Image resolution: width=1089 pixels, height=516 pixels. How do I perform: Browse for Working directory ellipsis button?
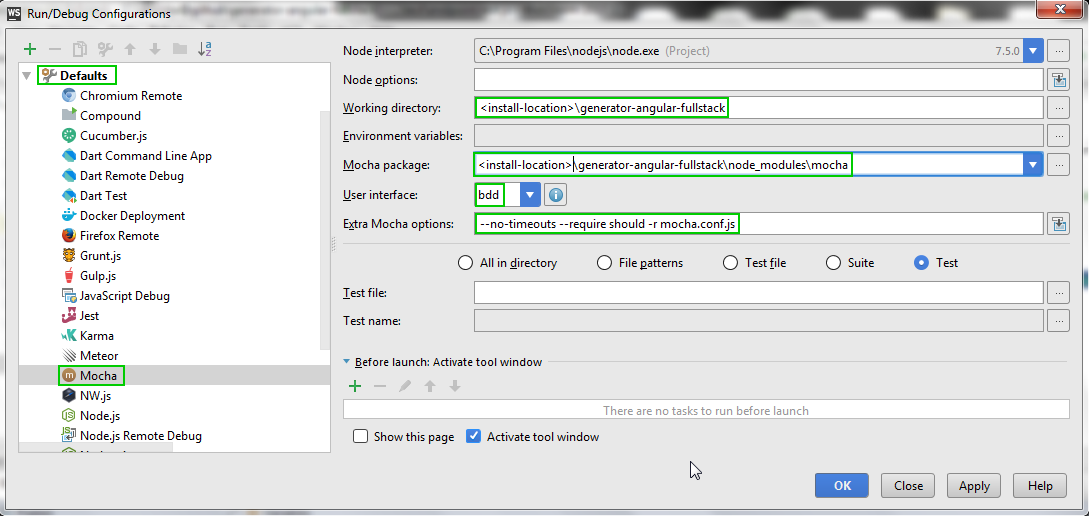1058,108
